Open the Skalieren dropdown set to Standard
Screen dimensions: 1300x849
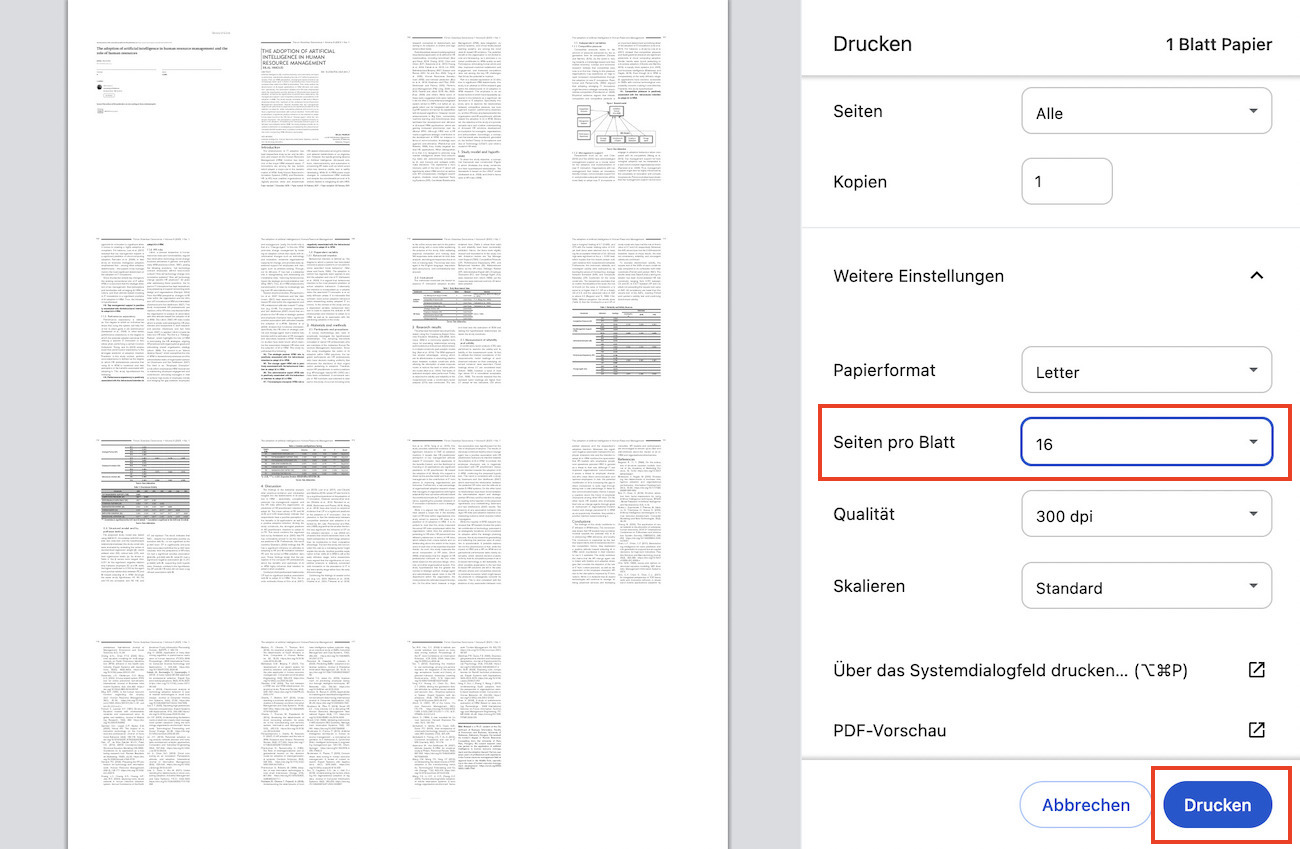pyautogui.click(x=1146, y=587)
